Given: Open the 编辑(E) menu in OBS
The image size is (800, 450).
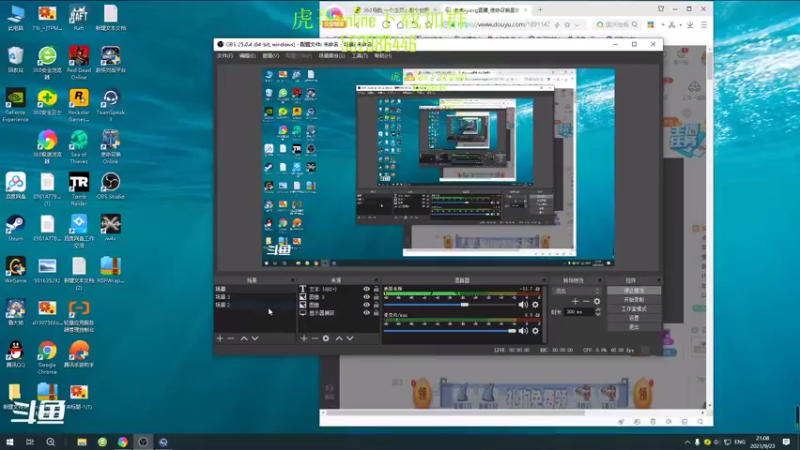Looking at the screenshot, I should point(247,56).
